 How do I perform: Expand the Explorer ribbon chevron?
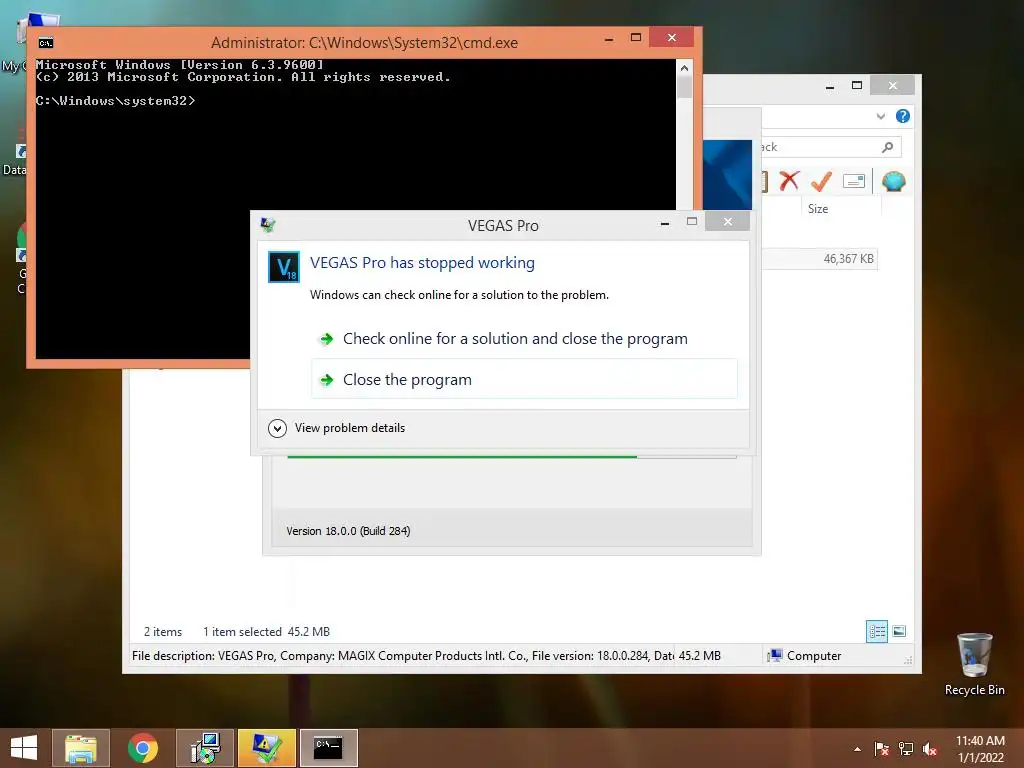(x=880, y=116)
